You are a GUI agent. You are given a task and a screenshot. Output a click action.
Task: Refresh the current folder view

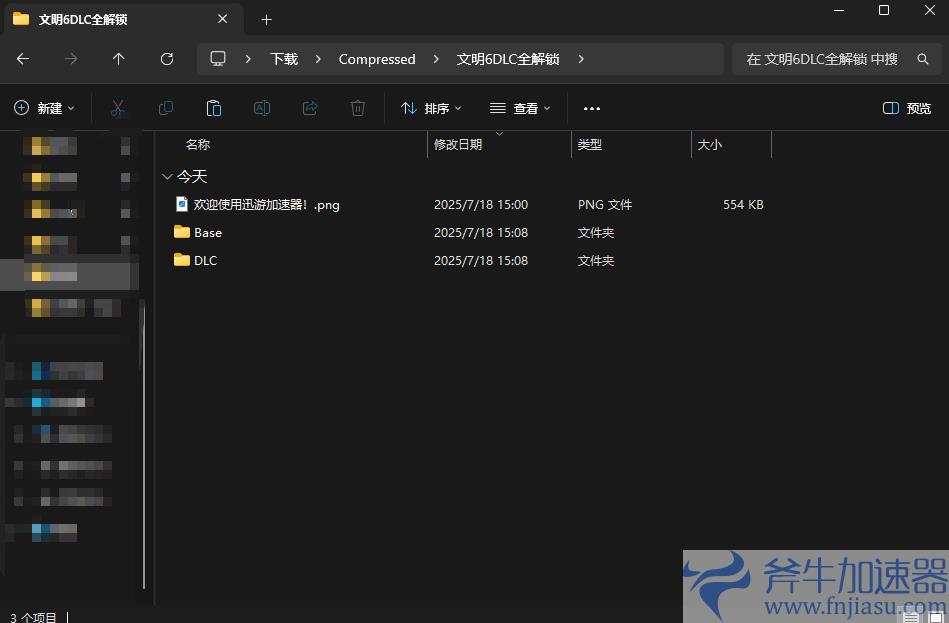tap(167, 59)
